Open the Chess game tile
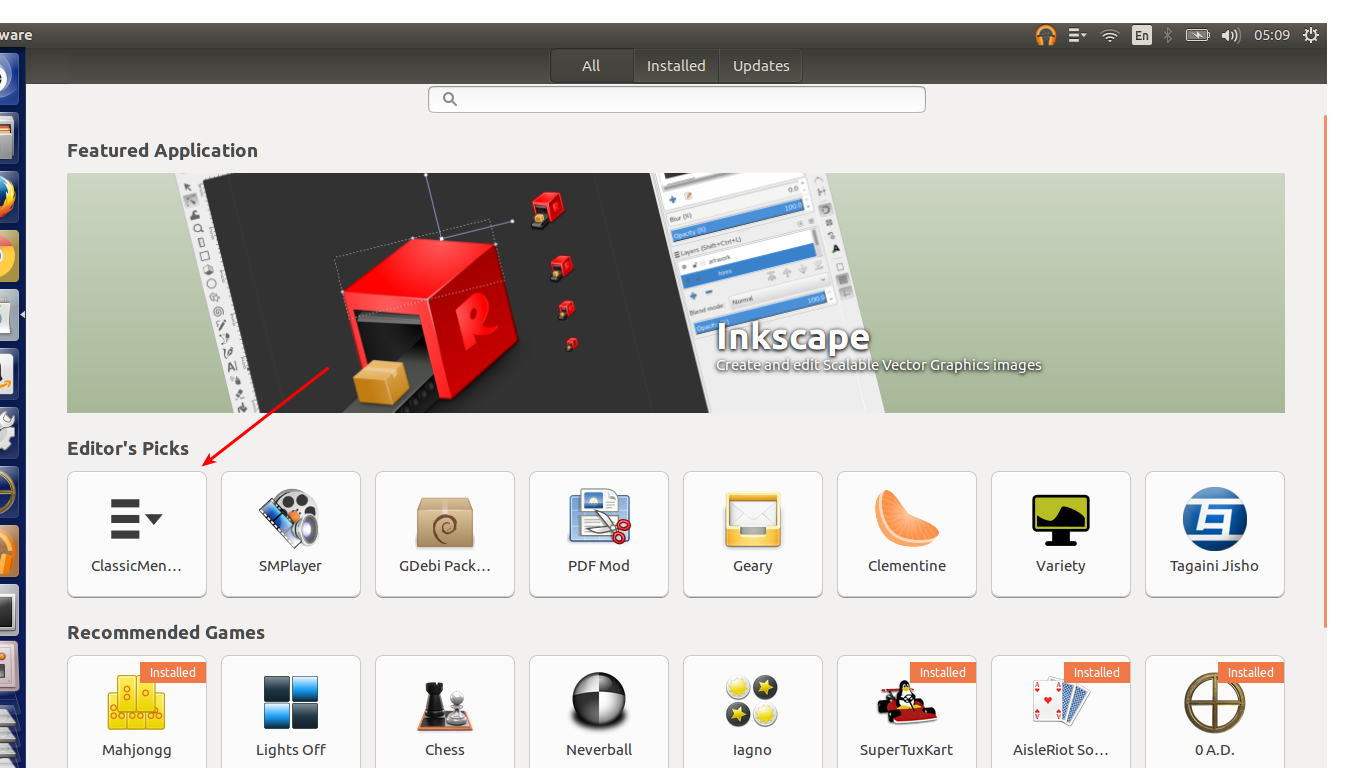 pos(445,712)
